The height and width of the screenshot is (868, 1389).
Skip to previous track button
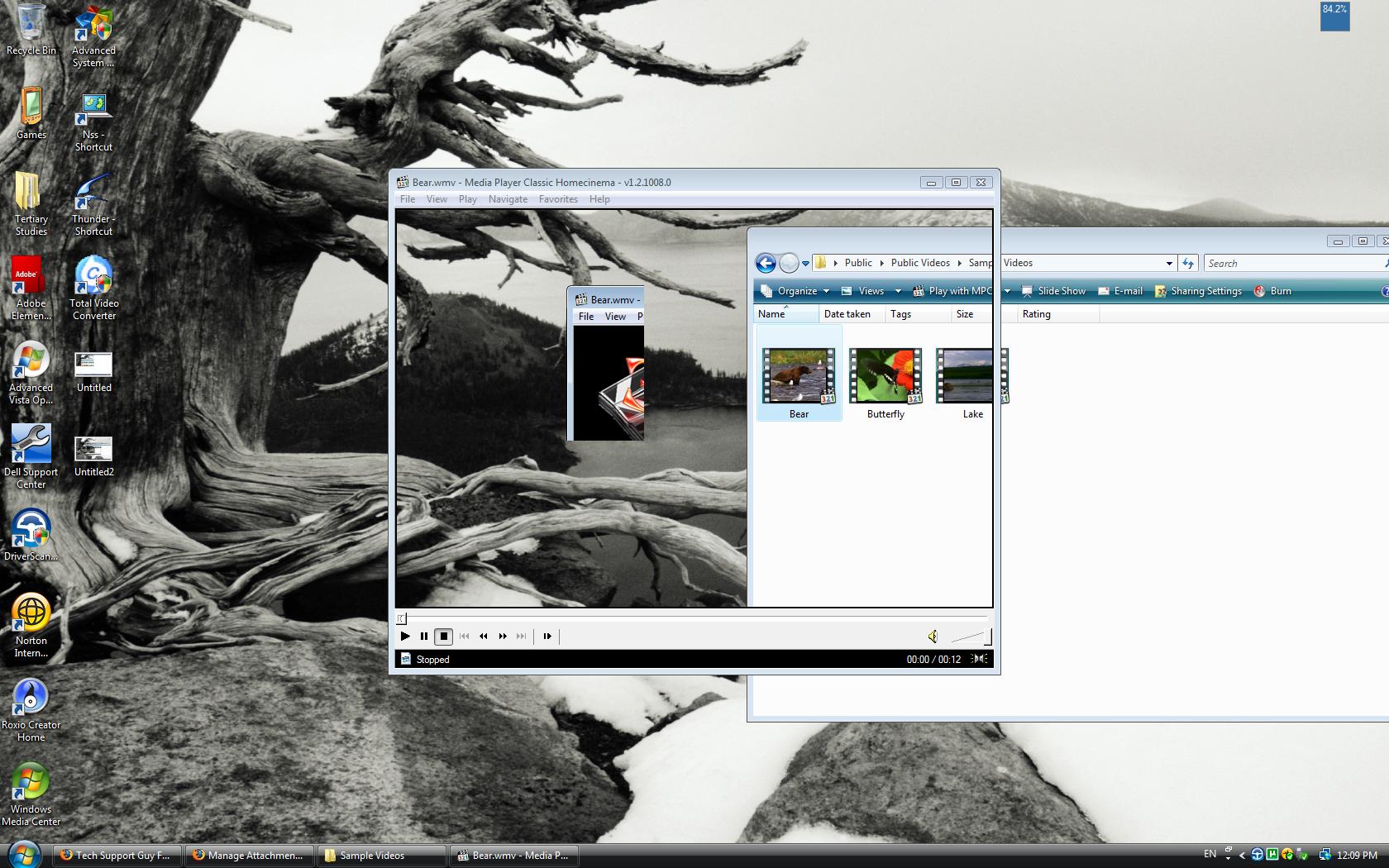(464, 636)
